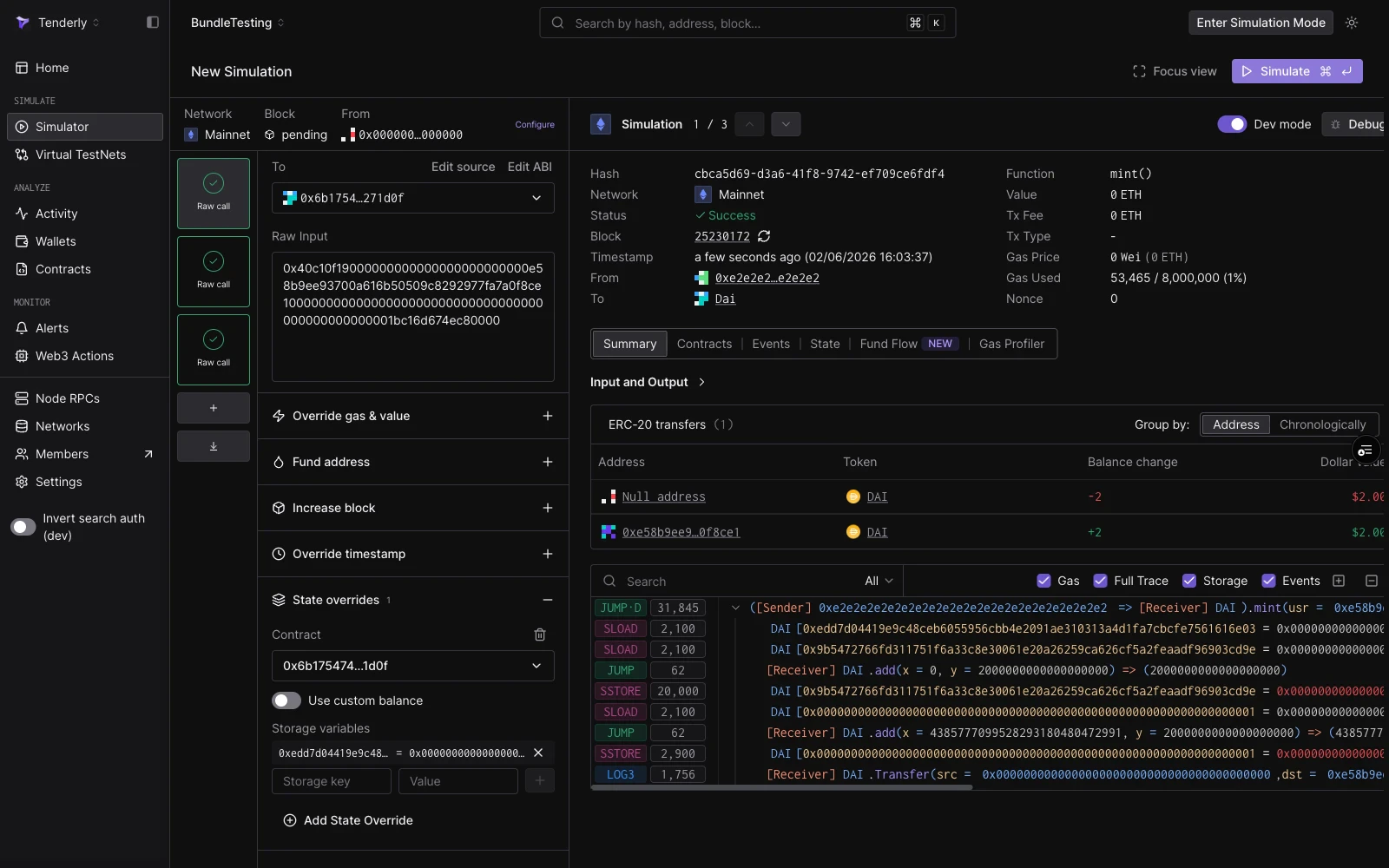Uncheck the Events trace checkbox
This screenshot has width=1389, height=868.
tap(1268, 581)
